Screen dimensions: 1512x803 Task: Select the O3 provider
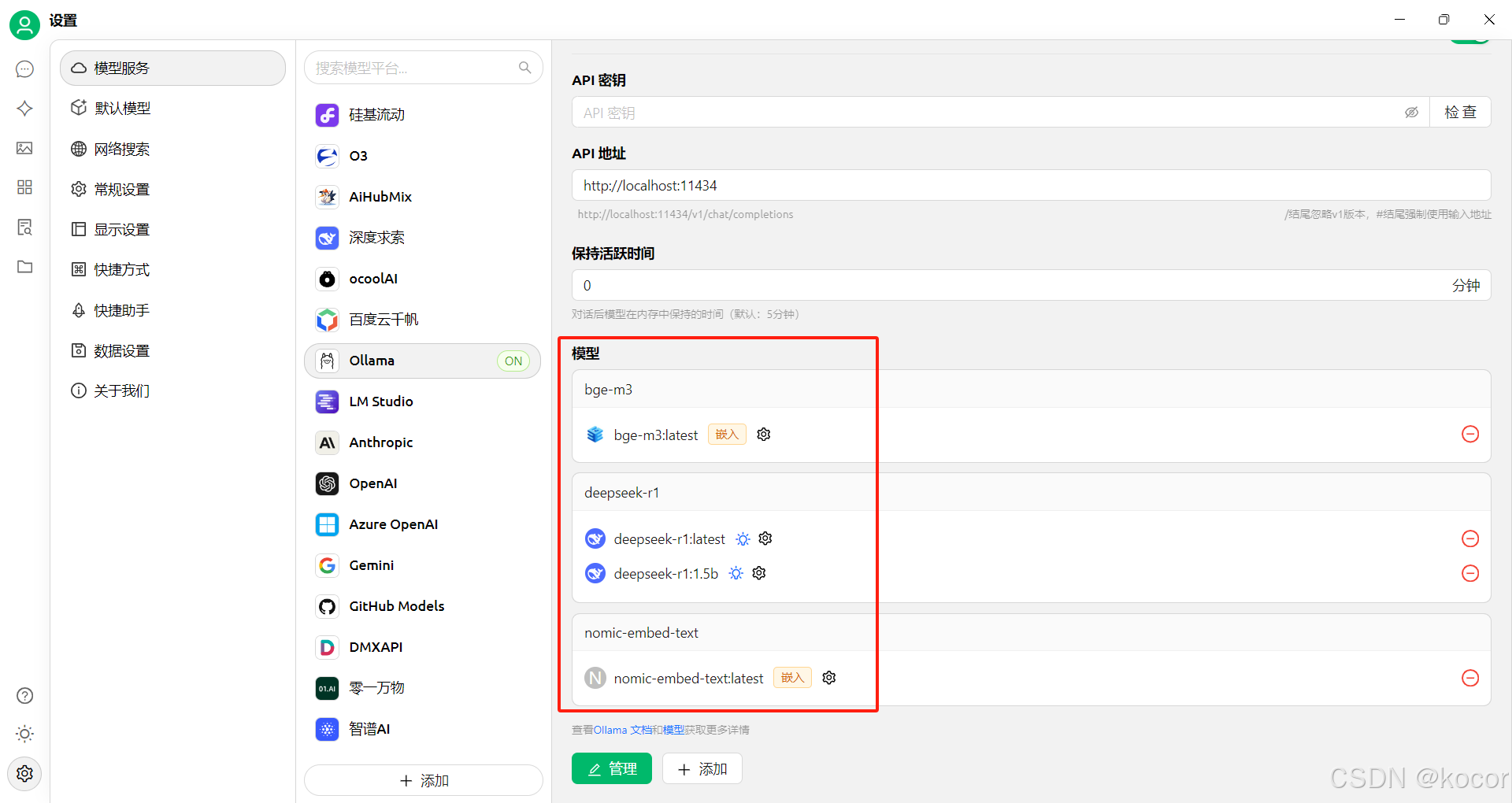(423, 156)
